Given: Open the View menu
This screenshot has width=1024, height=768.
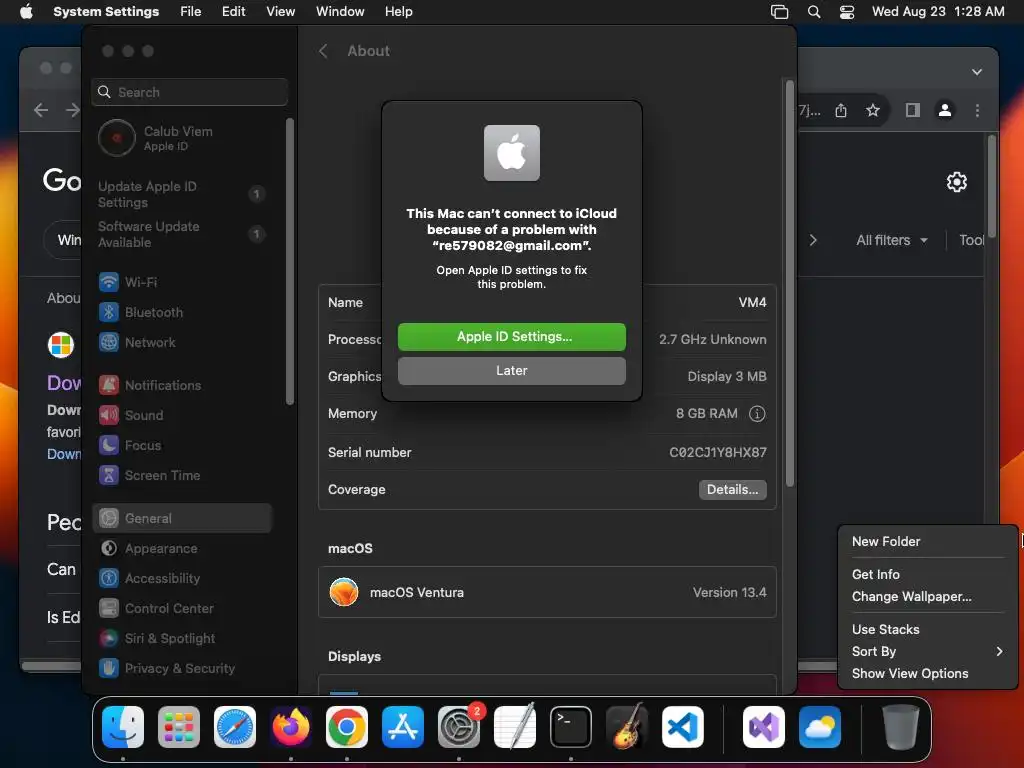Looking at the screenshot, I should [281, 12].
